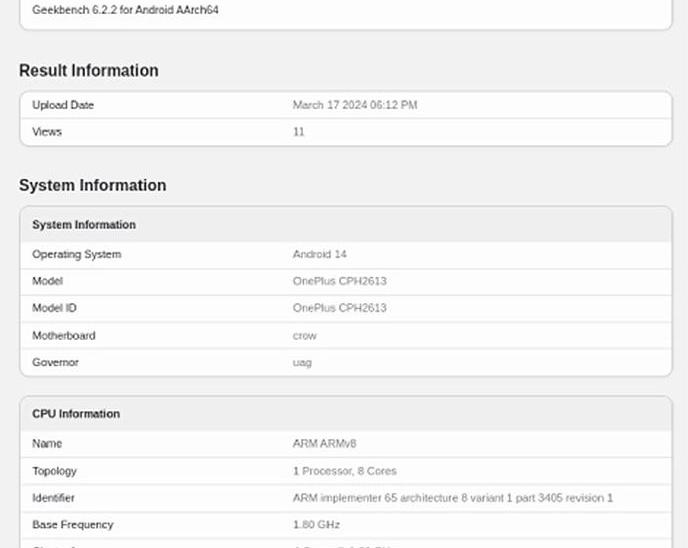The height and width of the screenshot is (548, 688).
Task: Select the Android 14 value
Action: tap(320, 254)
